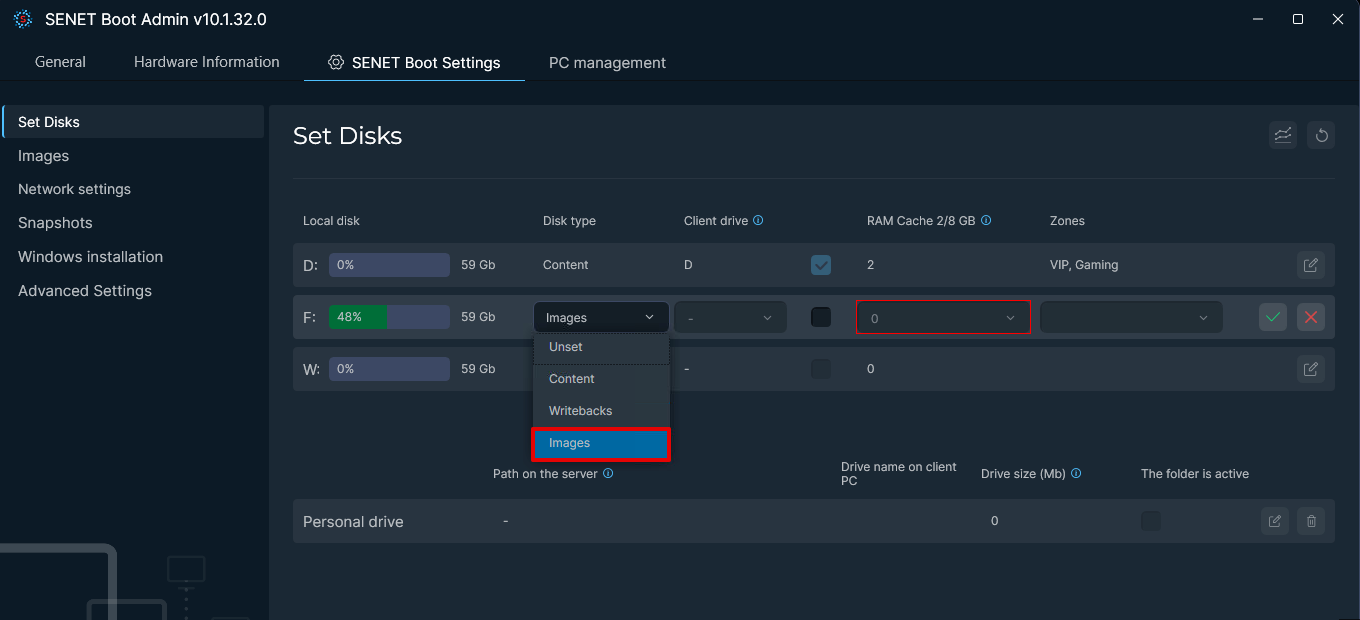Click VIP, Gaming zones text

[x=1084, y=265]
